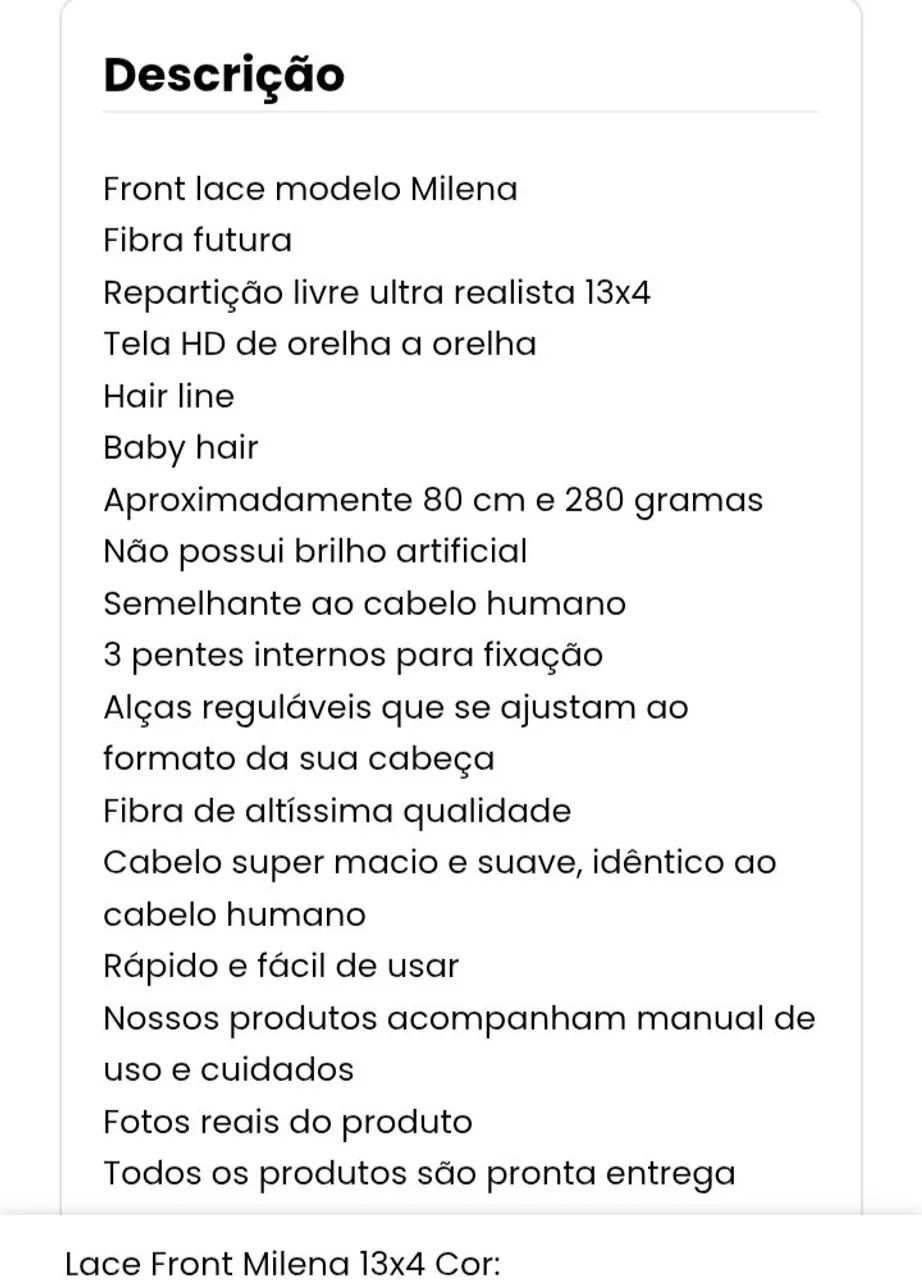
Task: Tap 'formato da sua cabeça' text
Action: (299, 759)
